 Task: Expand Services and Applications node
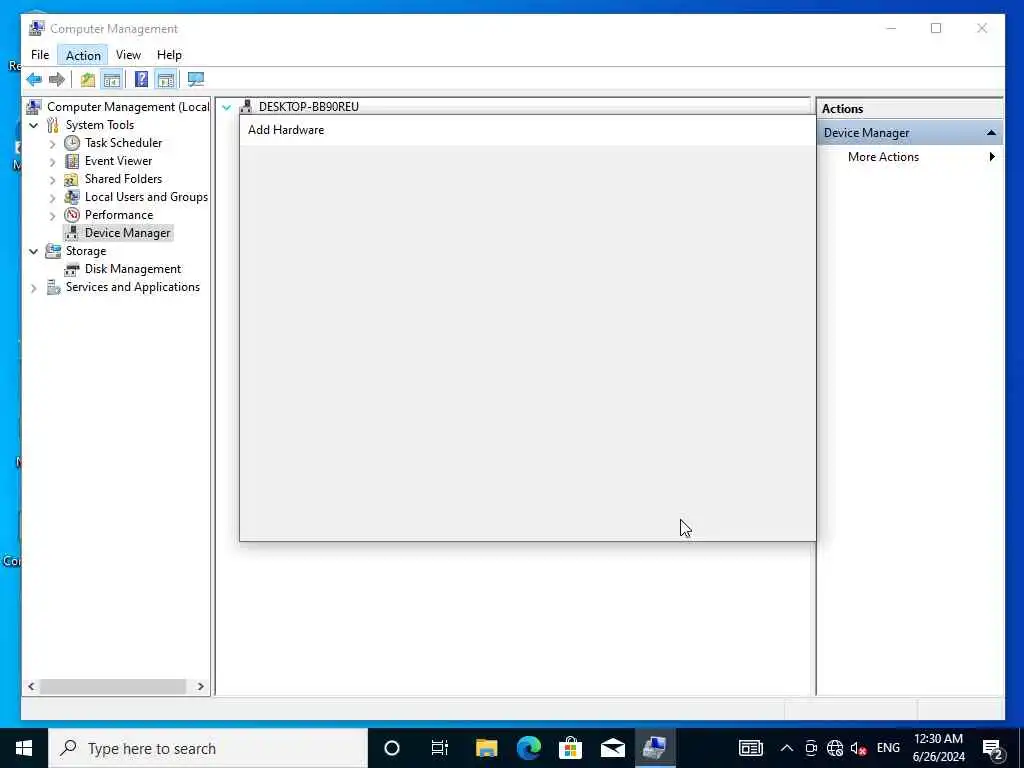34,288
